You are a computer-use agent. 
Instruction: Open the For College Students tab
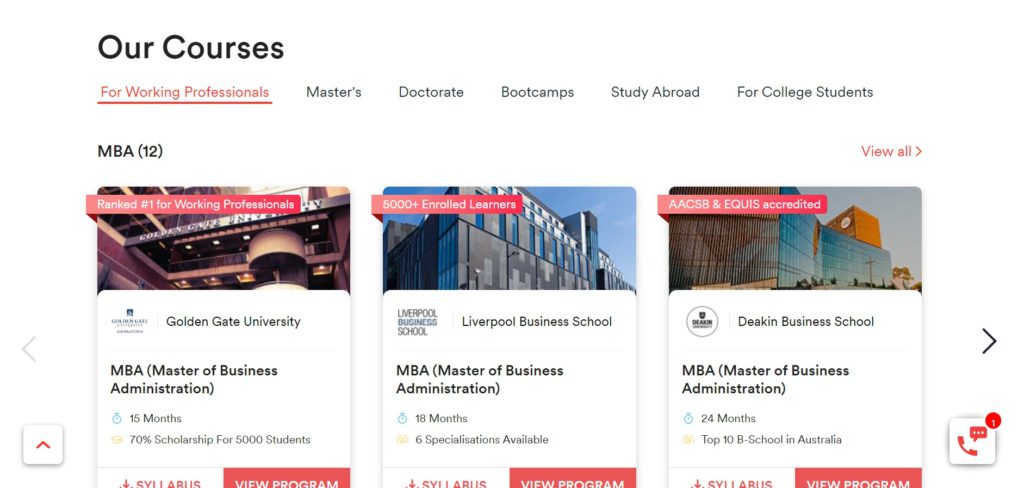[x=805, y=92]
